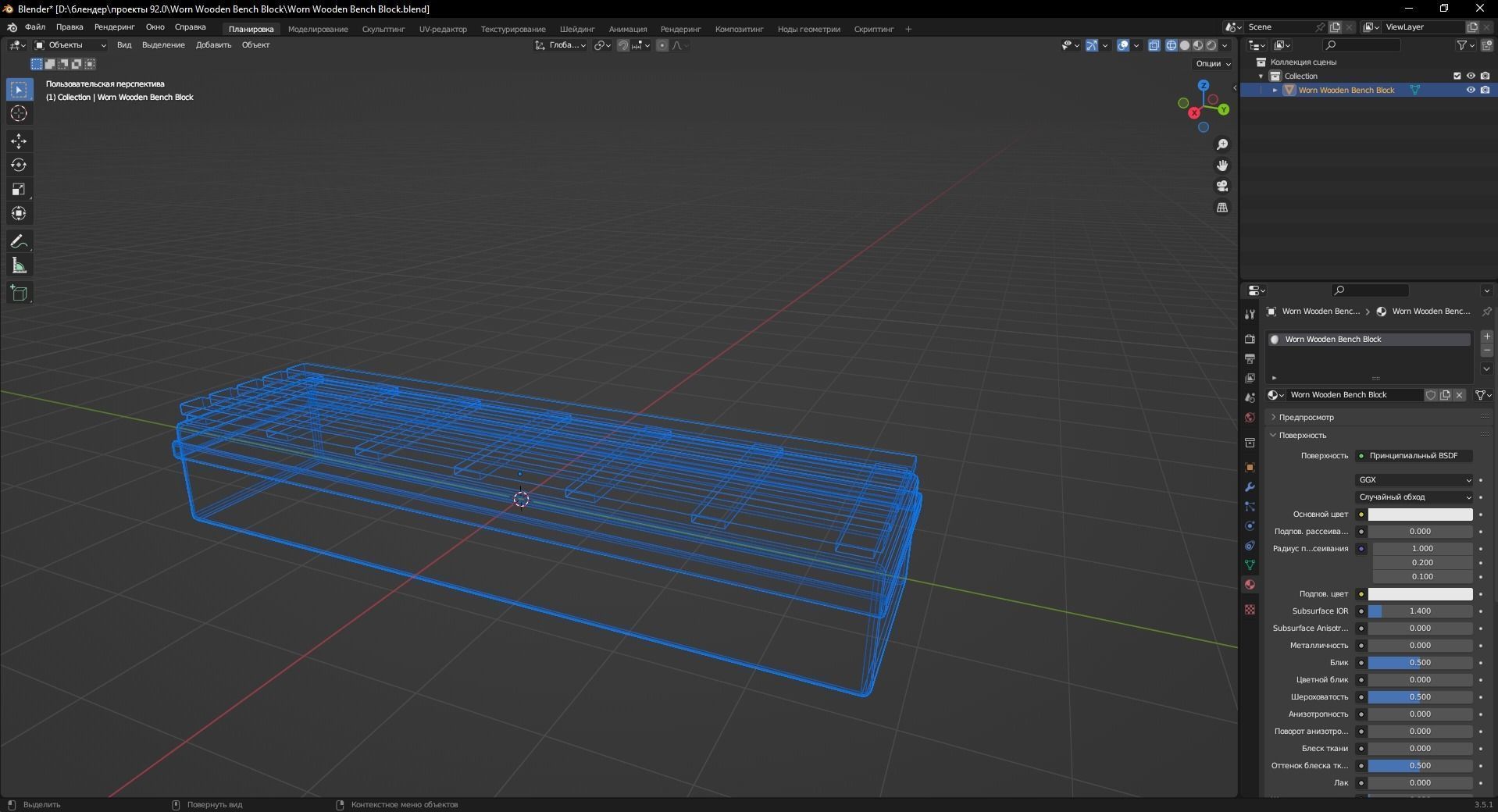Open the 'Окно' menu
Viewport: 1498px width, 812px height.
(x=155, y=27)
